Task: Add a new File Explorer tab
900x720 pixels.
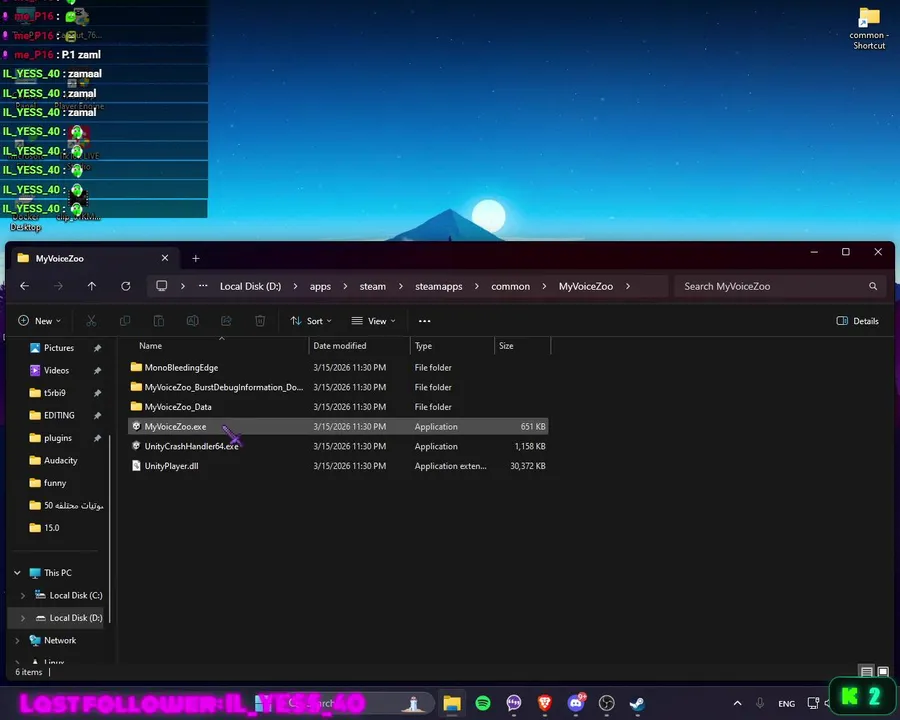Action: point(196,258)
